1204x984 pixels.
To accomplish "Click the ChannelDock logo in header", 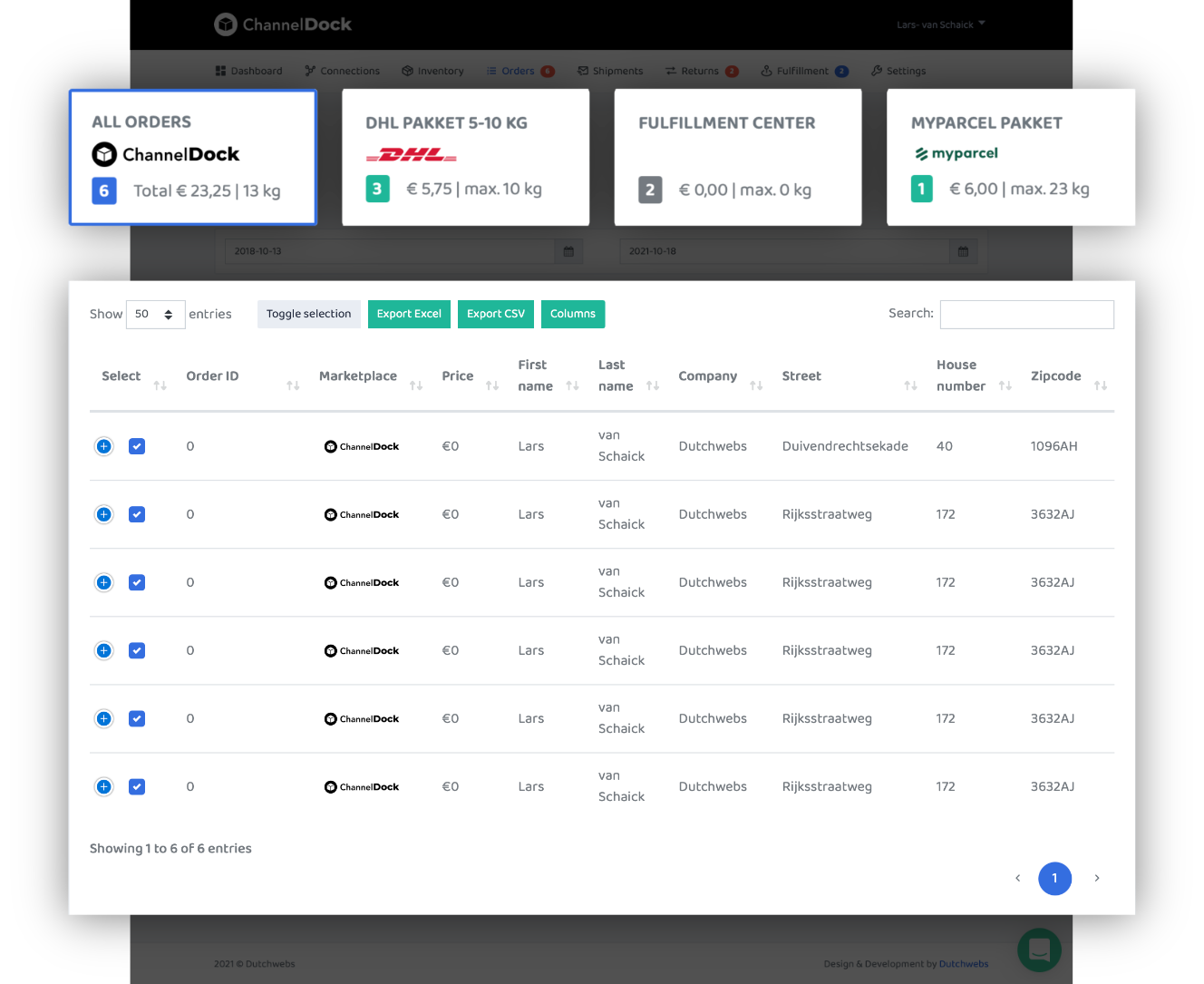I will 283,24.
